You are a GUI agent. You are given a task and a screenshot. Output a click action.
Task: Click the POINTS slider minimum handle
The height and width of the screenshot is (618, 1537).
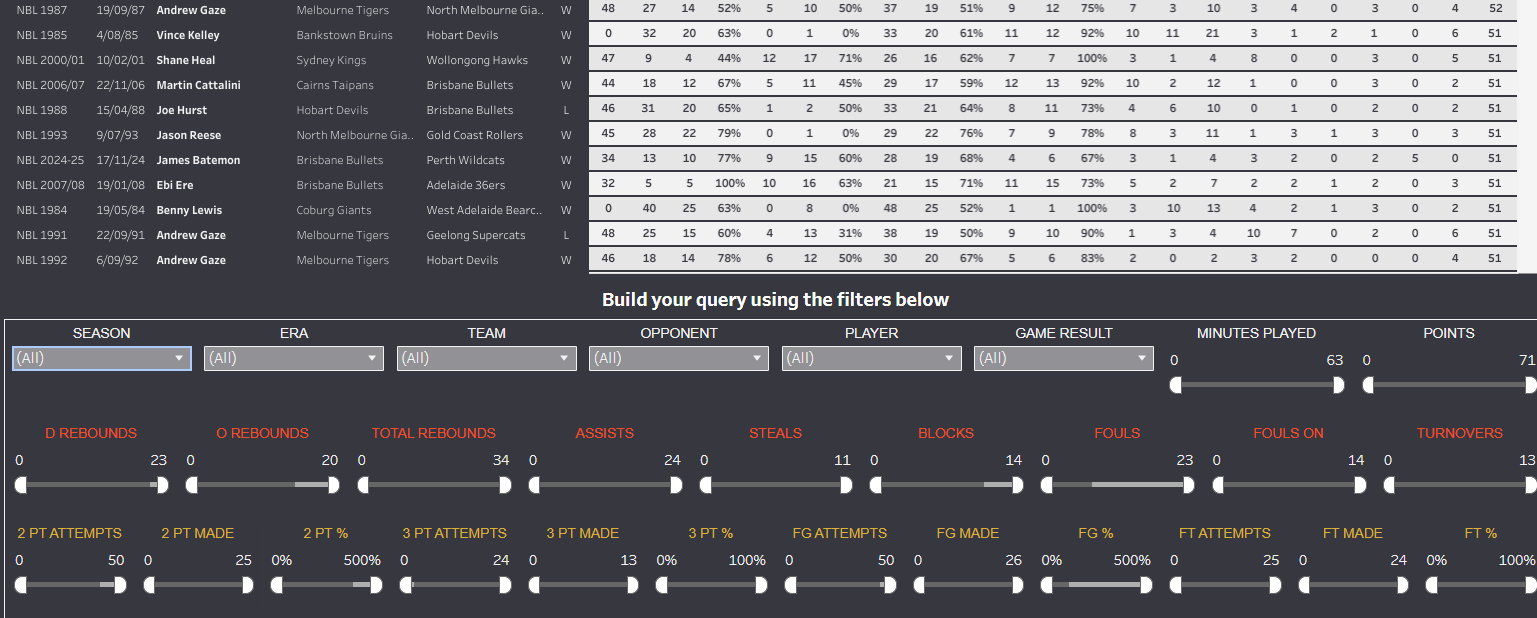1368,385
